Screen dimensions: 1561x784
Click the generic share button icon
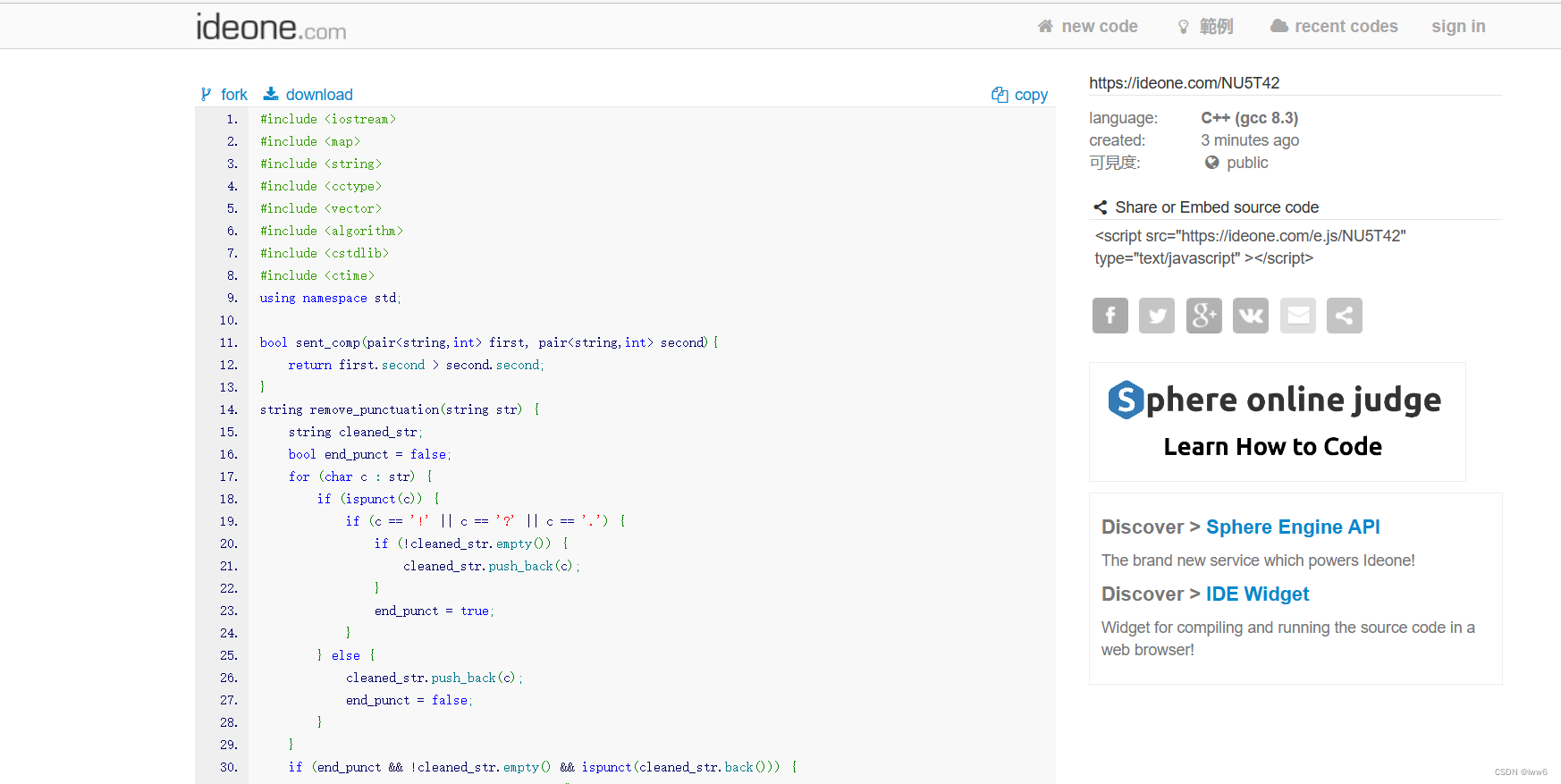coord(1345,316)
